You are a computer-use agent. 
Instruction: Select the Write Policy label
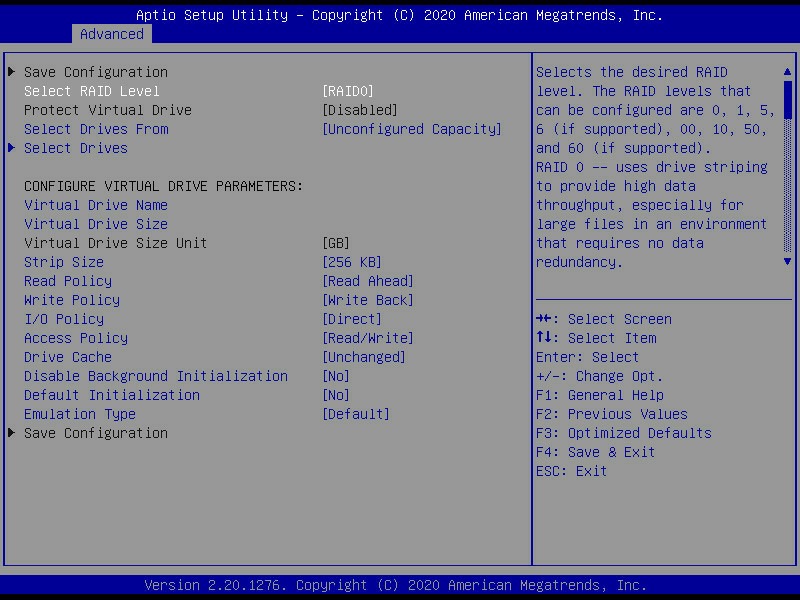pos(72,300)
